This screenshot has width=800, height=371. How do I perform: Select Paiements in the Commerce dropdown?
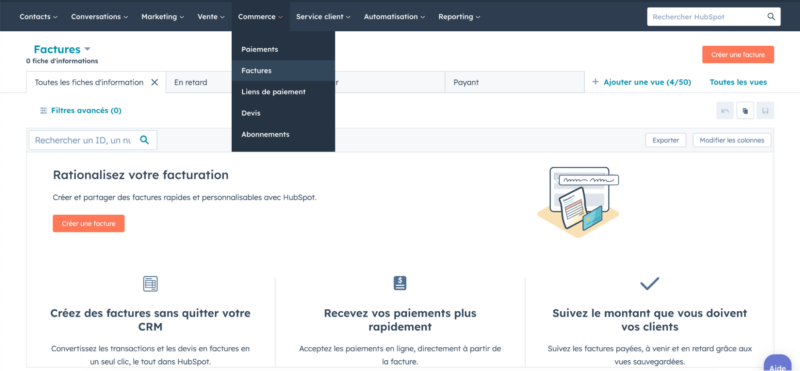[x=283, y=50]
